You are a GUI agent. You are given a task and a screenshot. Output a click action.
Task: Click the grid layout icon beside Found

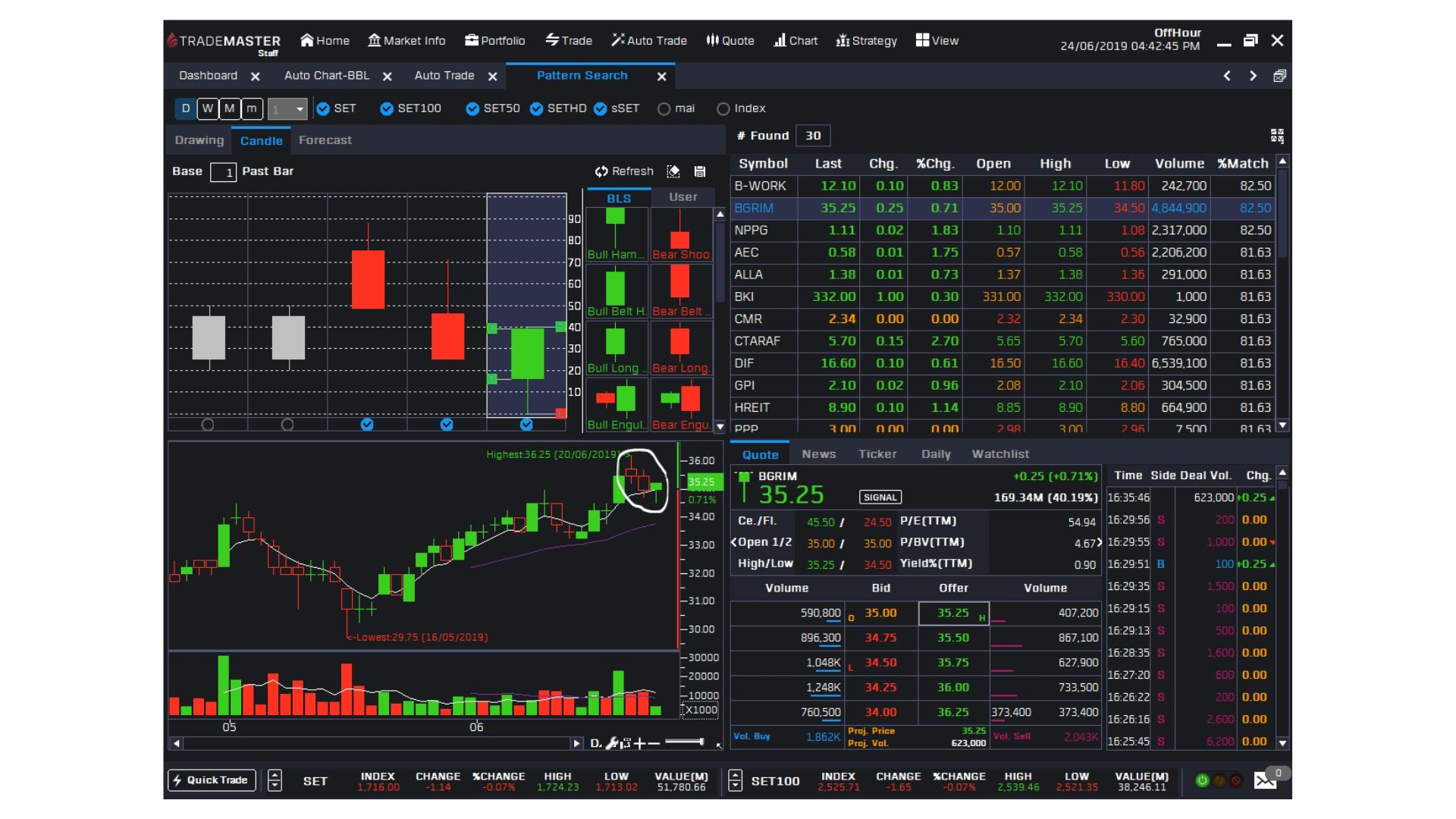click(x=1277, y=136)
